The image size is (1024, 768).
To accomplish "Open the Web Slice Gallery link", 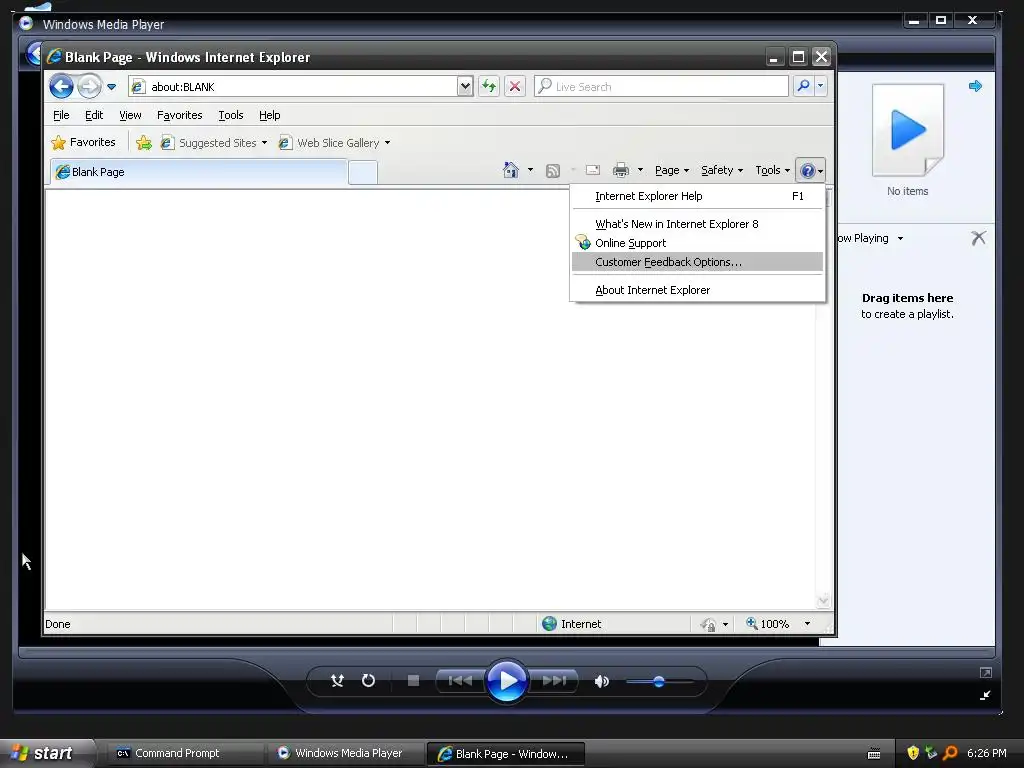I will pyautogui.click(x=334, y=142).
